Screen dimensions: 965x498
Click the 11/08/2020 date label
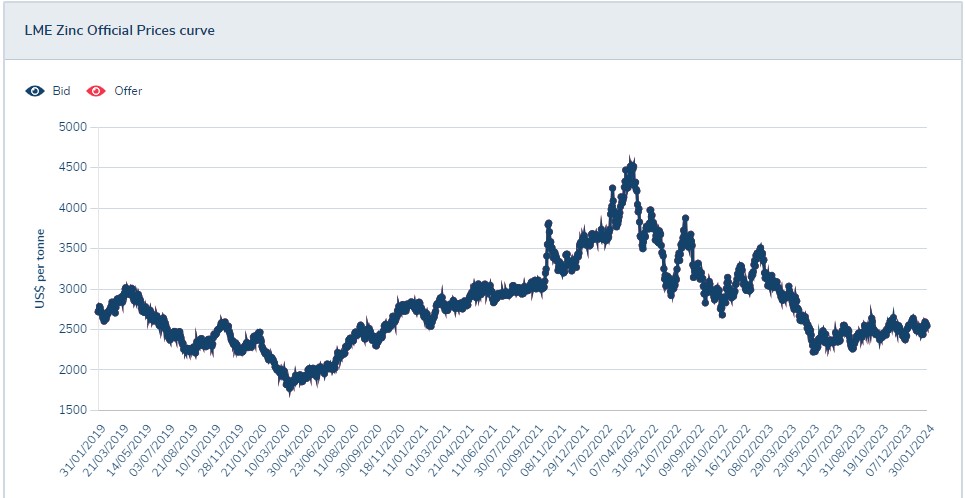[x=336, y=449]
